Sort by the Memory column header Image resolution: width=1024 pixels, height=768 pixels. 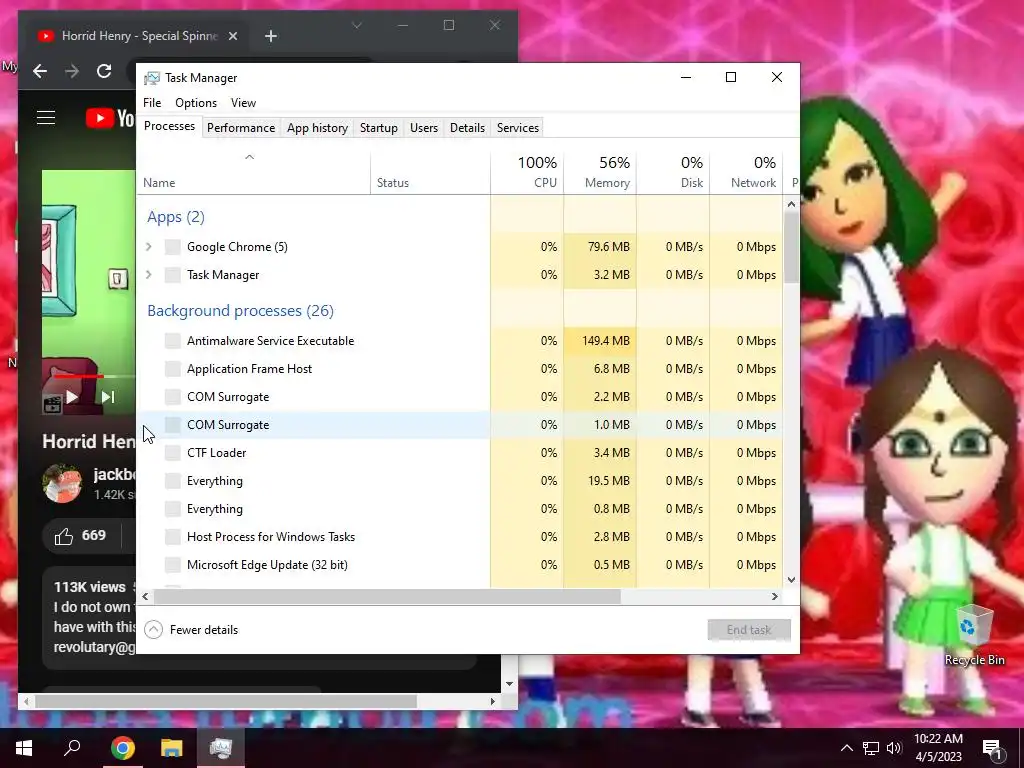click(600, 173)
